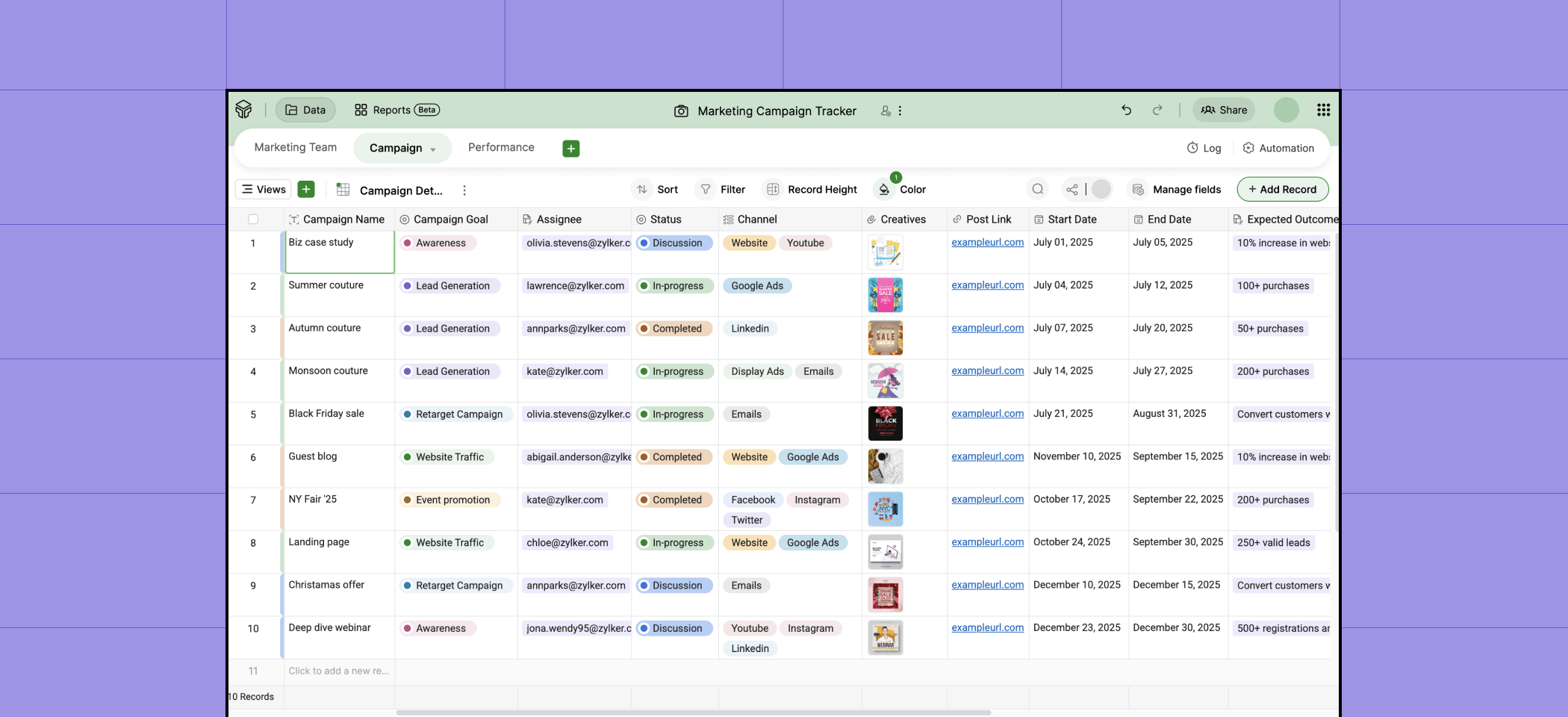This screenshot has height=717, width=1568.
Task: Open view options three-dot menu
Action: (464, 190)
